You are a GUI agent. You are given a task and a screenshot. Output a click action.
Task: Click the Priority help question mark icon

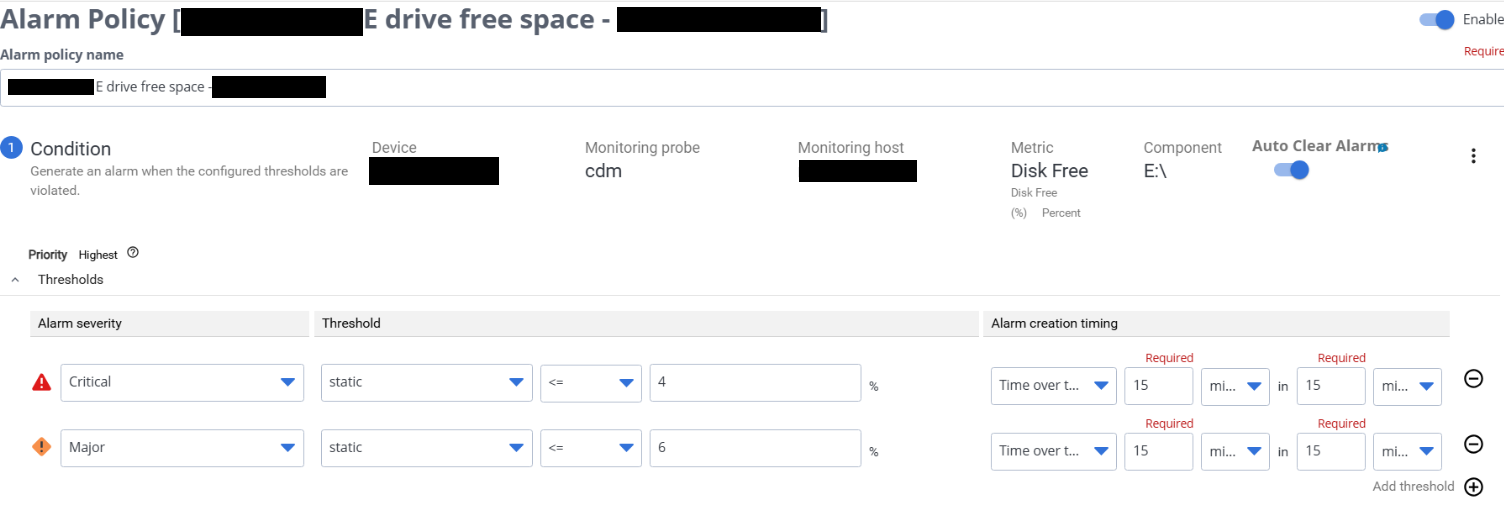click(x=133, y=253)
